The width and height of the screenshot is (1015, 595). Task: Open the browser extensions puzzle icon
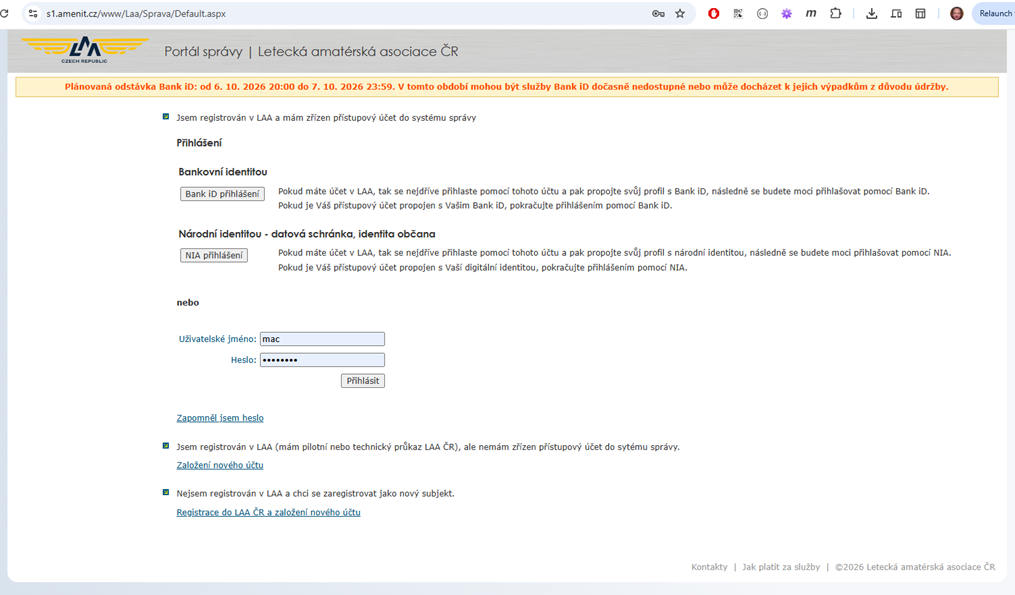pos(836,14)
